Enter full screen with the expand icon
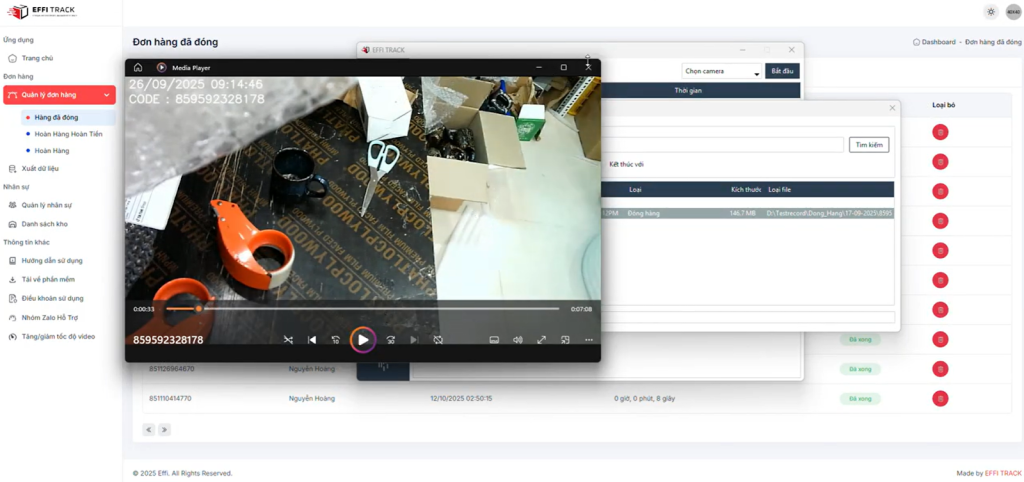This screenshot has width=1024, height=482. (542, 340)
